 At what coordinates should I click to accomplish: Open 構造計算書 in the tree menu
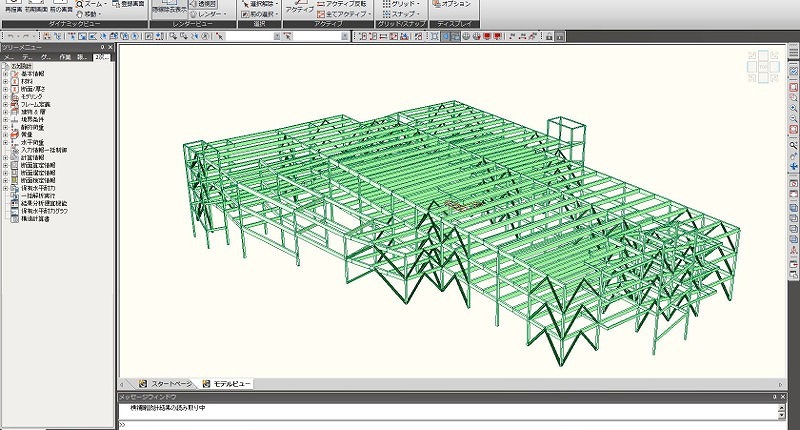[x=36, y=217]
